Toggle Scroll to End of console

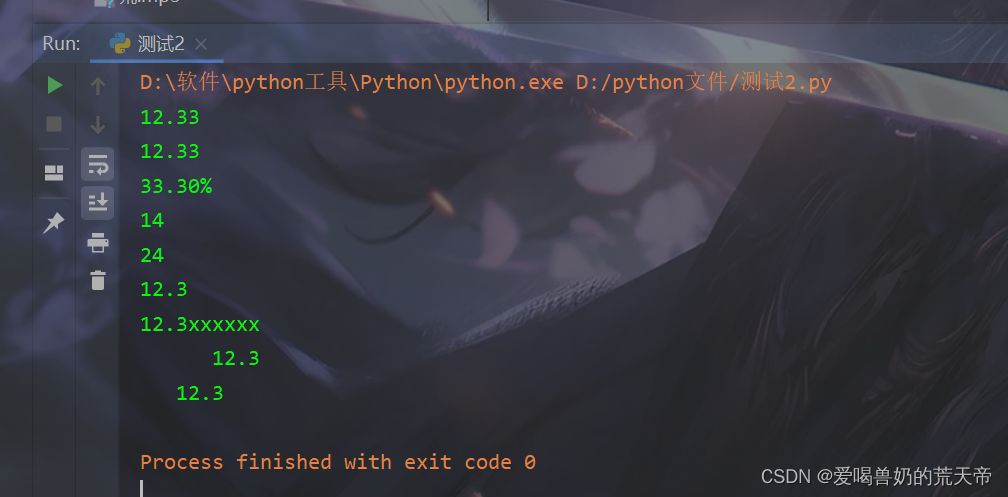click(x=98, y=203)
